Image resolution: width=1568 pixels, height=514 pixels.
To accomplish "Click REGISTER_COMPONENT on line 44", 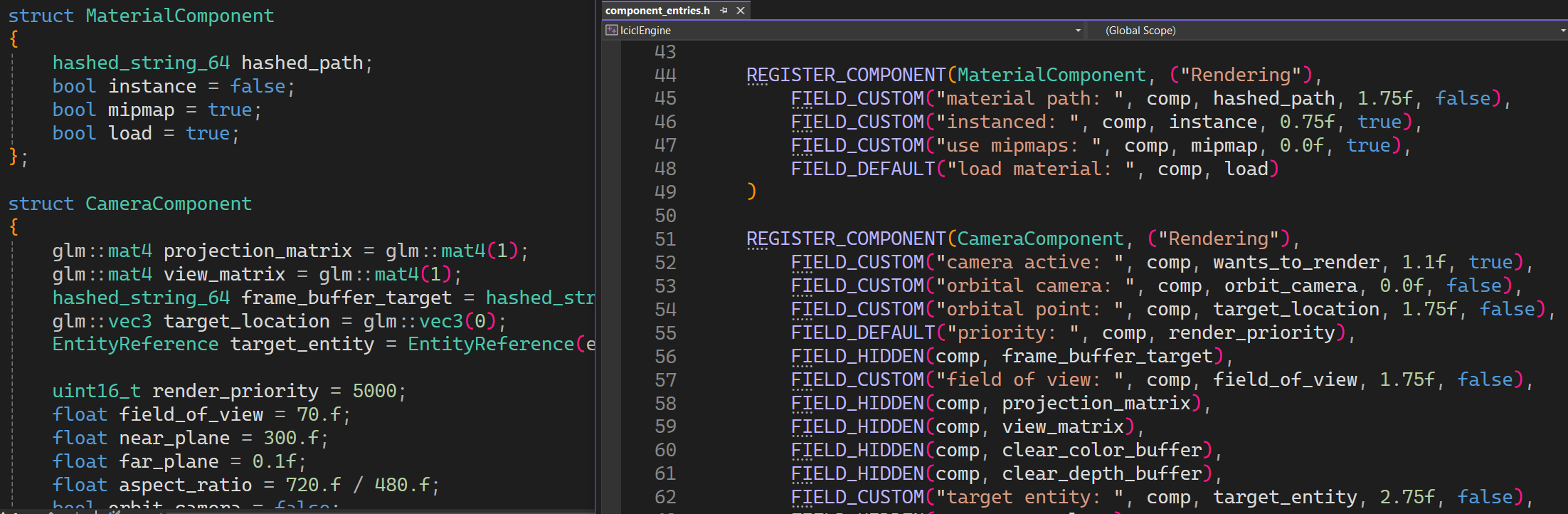I will tap(845, 75).
